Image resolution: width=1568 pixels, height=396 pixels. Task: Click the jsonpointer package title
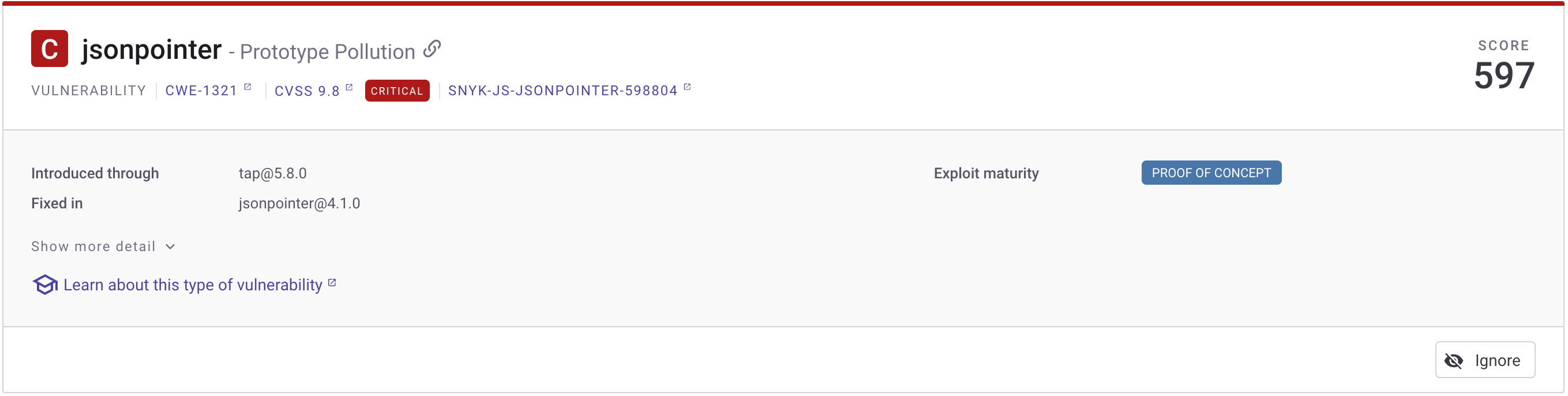(x=152, y=50)
